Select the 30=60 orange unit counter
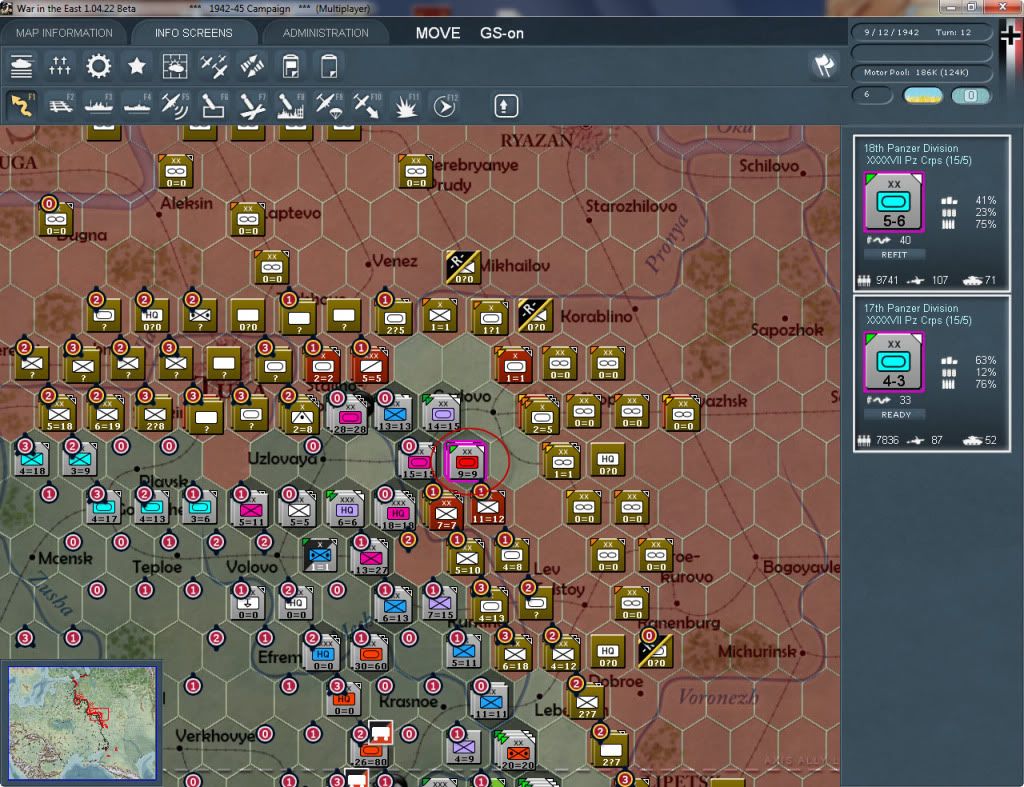 [x=370, y=652]
